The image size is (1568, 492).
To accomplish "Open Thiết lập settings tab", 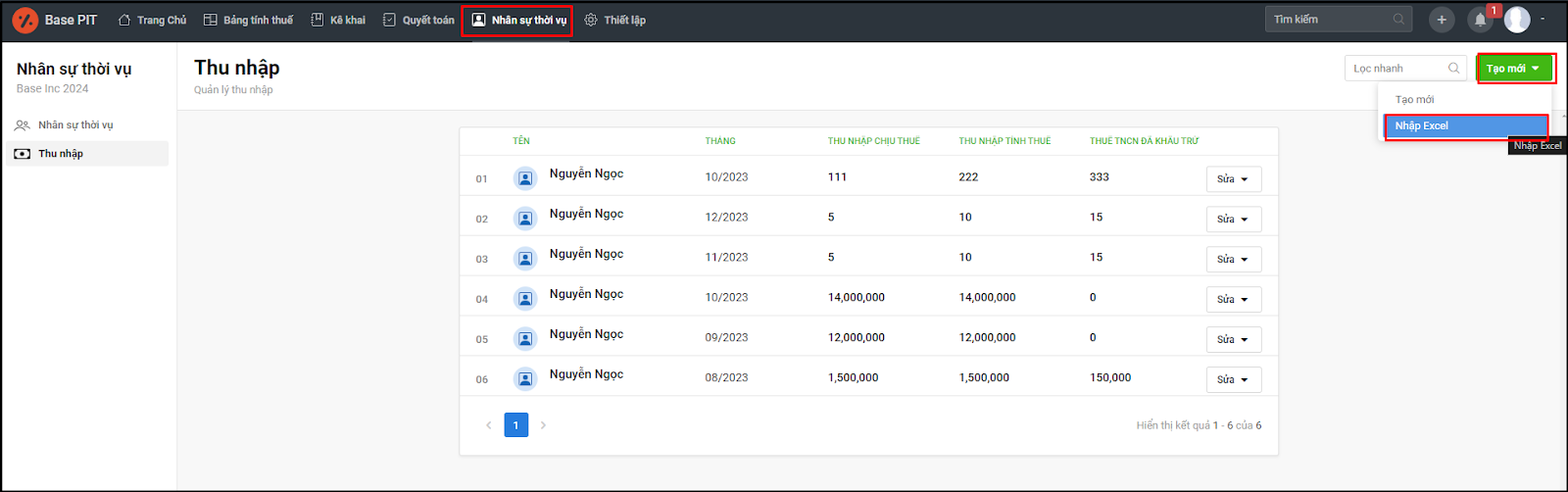I will click(614, 20).
